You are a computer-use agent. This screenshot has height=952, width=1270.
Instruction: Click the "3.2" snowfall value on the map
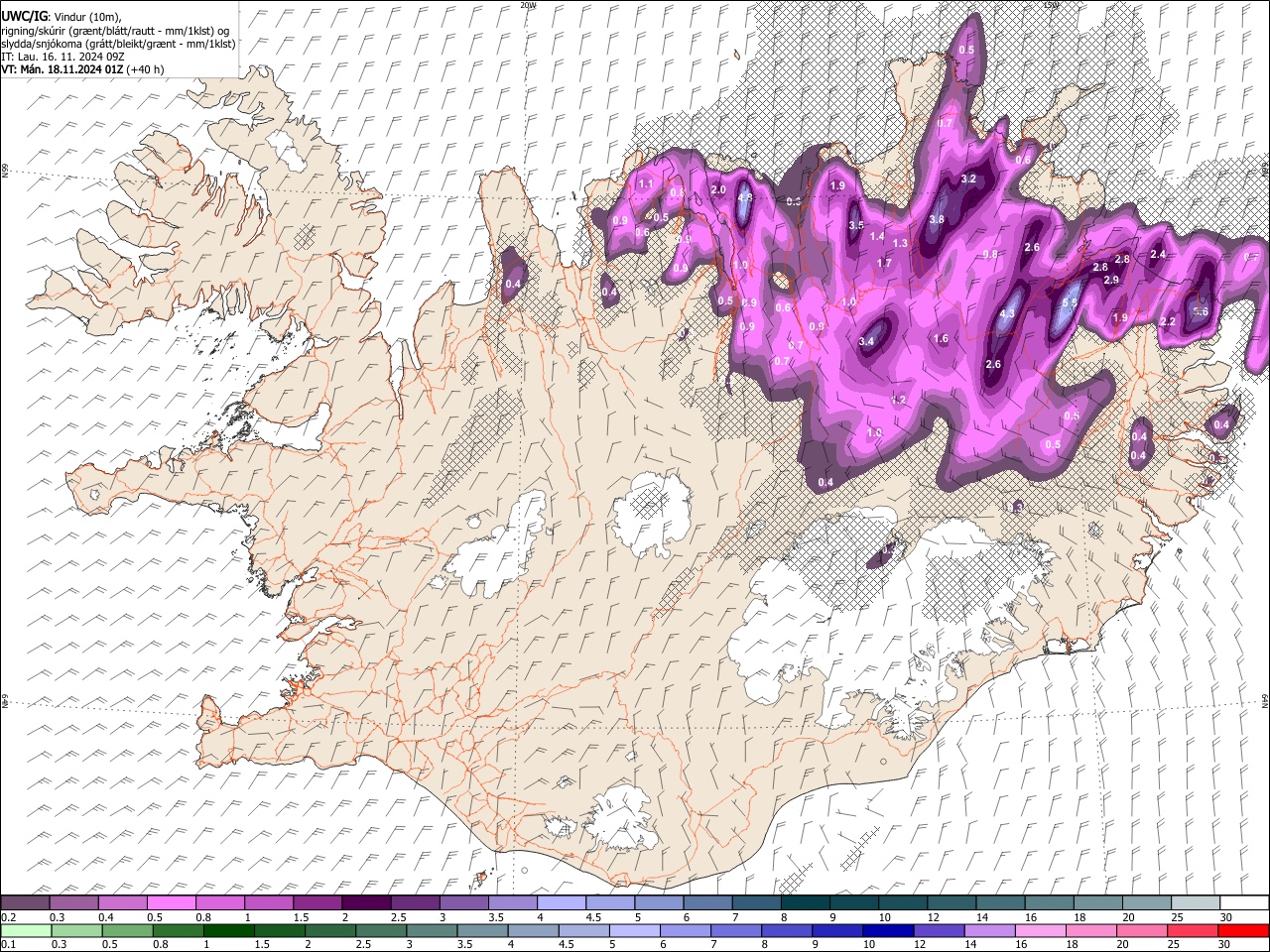click(969, 179)
